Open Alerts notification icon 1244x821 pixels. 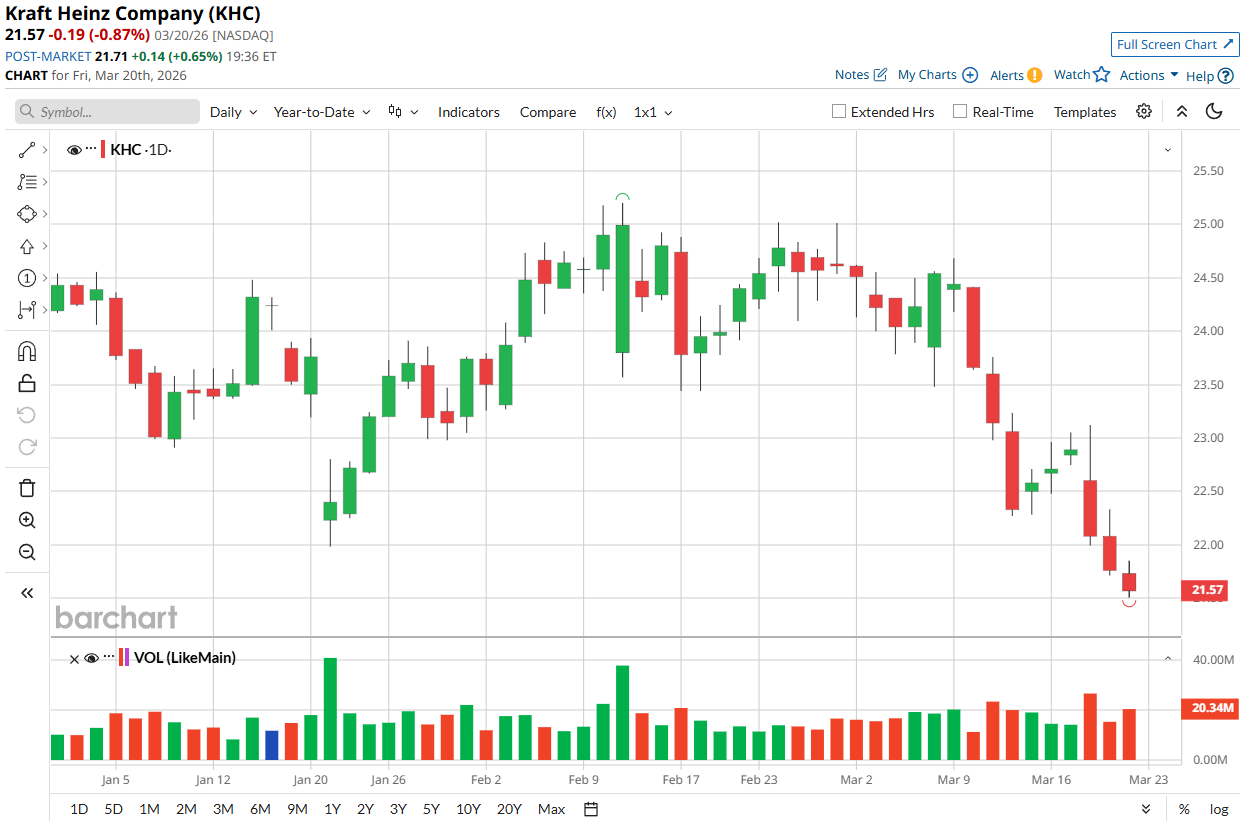click(1034, 75)
